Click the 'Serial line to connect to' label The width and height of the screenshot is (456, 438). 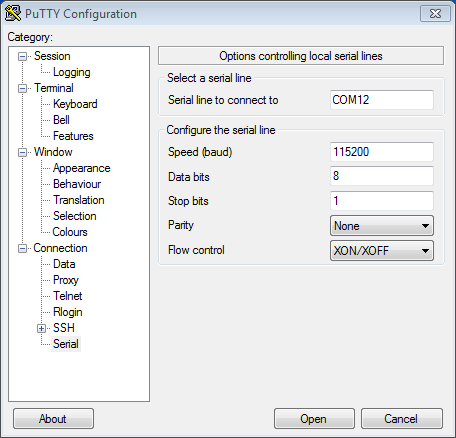click(223, 100)
